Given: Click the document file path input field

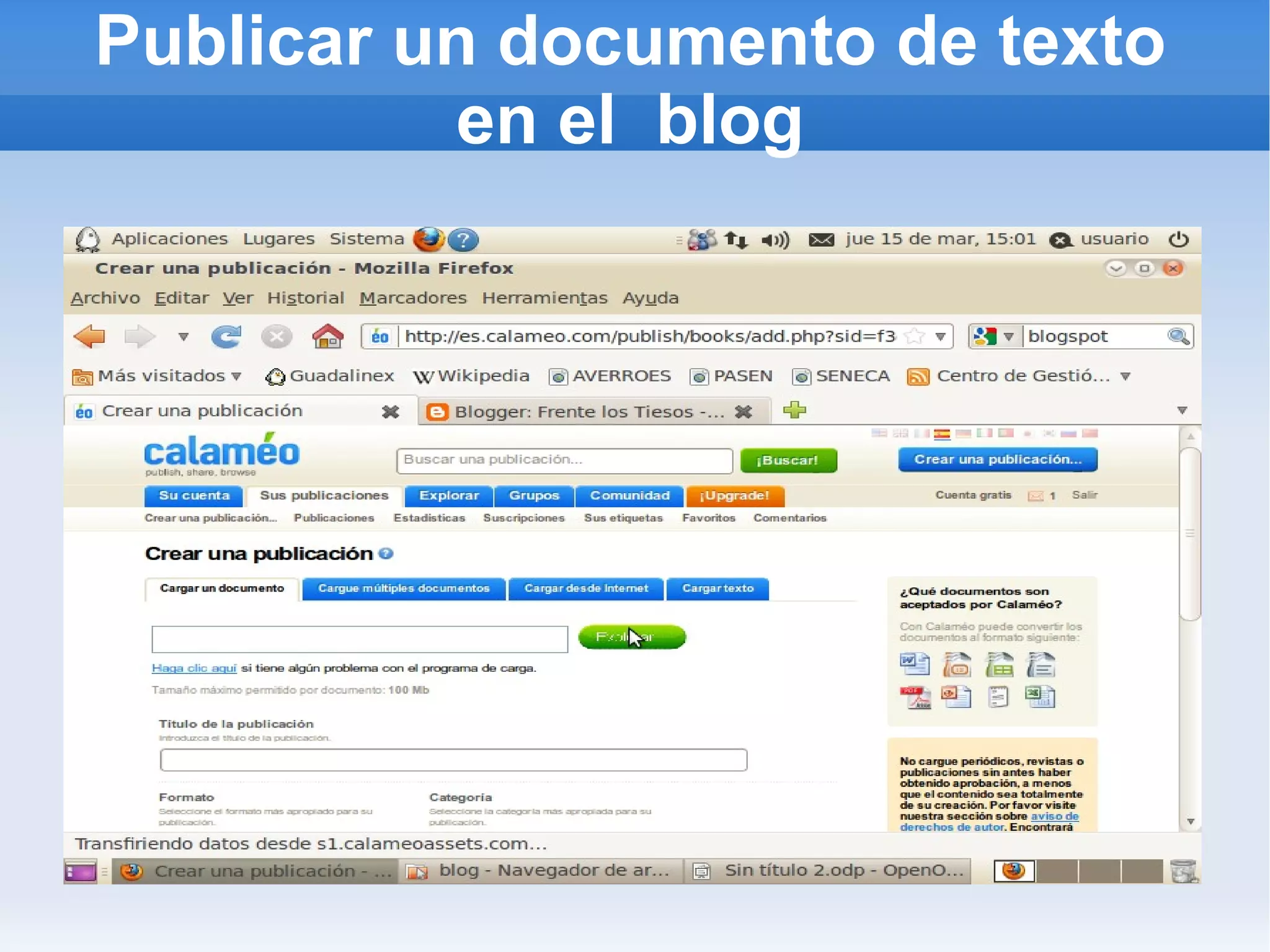Looking at the screenshot, I should point(360,639).
